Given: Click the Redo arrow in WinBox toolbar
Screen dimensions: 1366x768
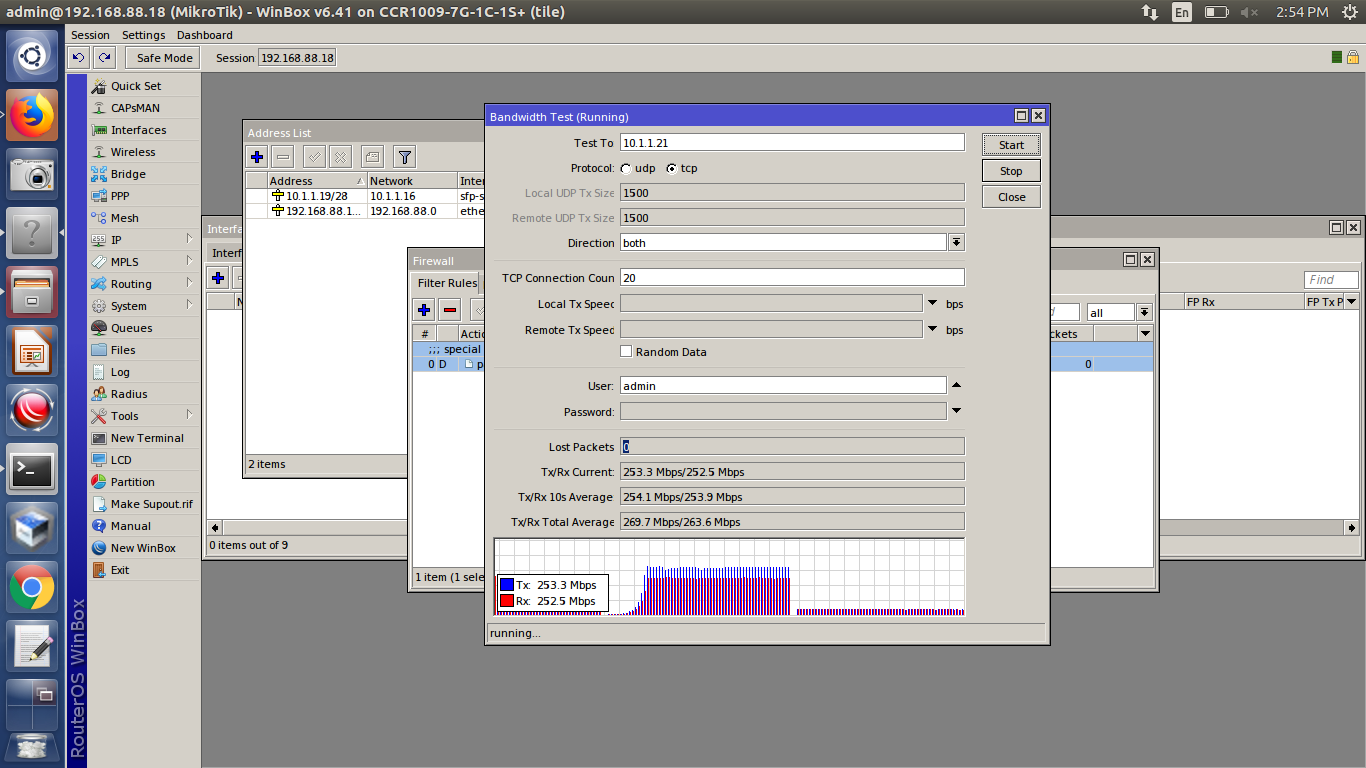Looking at the screenshot, I should pos(103,58).
